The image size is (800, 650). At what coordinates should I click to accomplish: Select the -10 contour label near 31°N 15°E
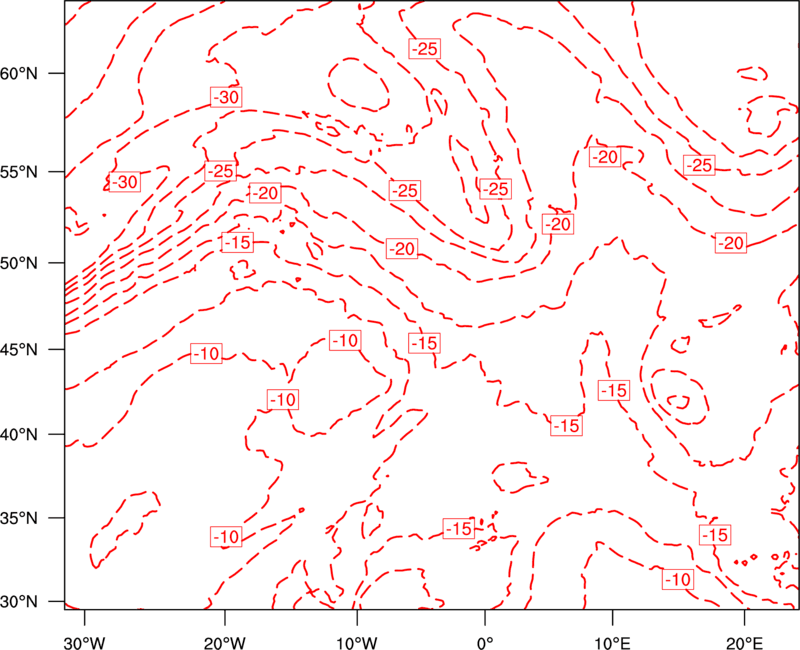tap(678, 580)
